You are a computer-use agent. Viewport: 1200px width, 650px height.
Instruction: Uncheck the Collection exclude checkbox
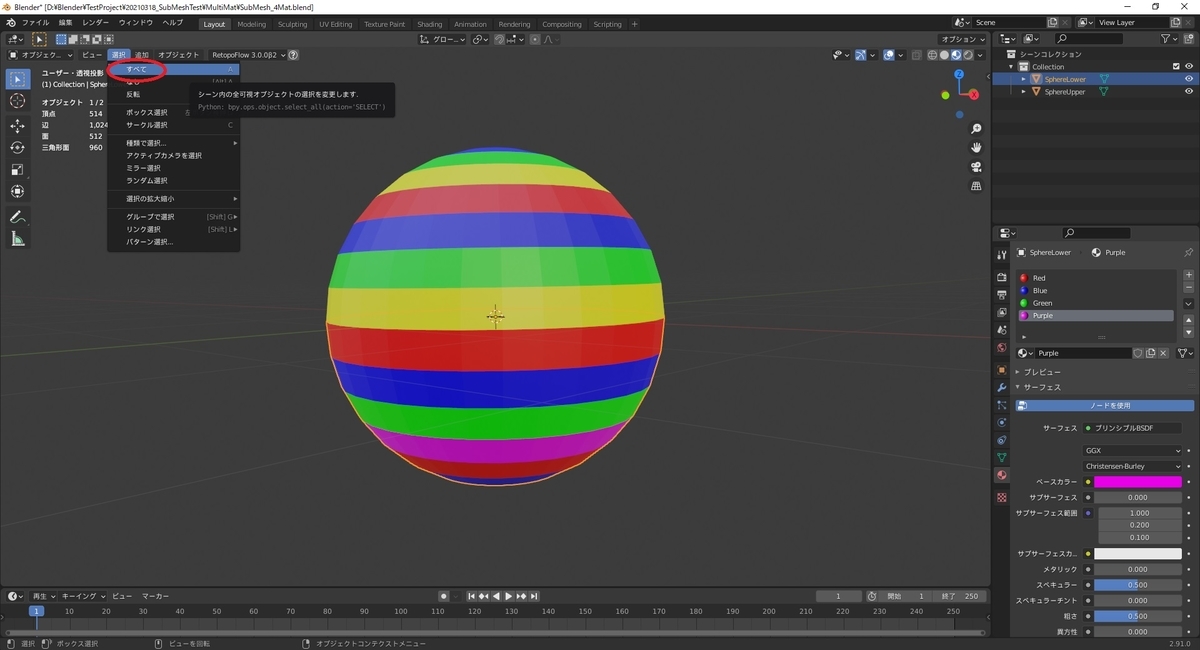click(1175, 67)
